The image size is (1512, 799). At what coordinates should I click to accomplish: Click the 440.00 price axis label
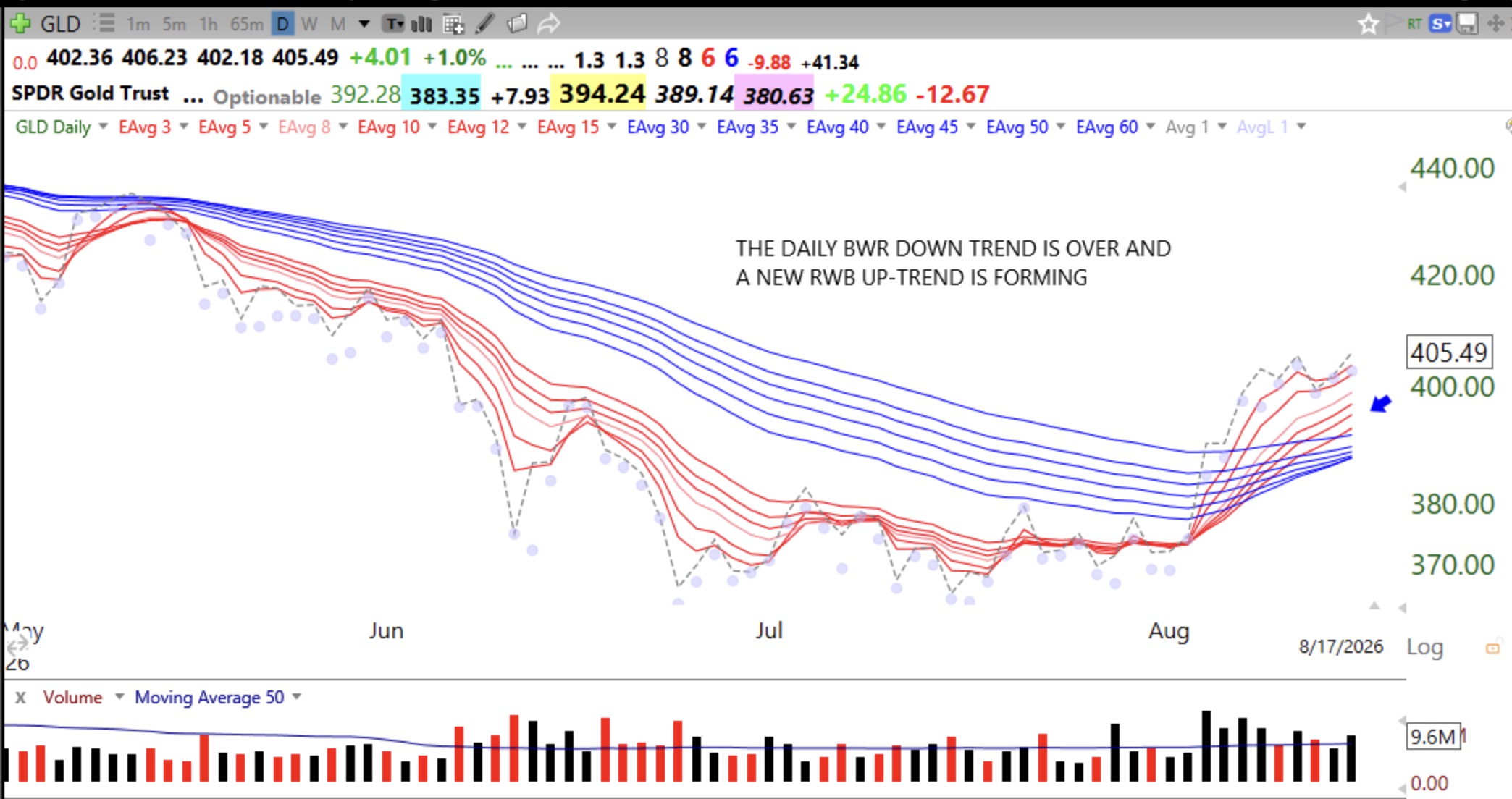pos(1452,169)
